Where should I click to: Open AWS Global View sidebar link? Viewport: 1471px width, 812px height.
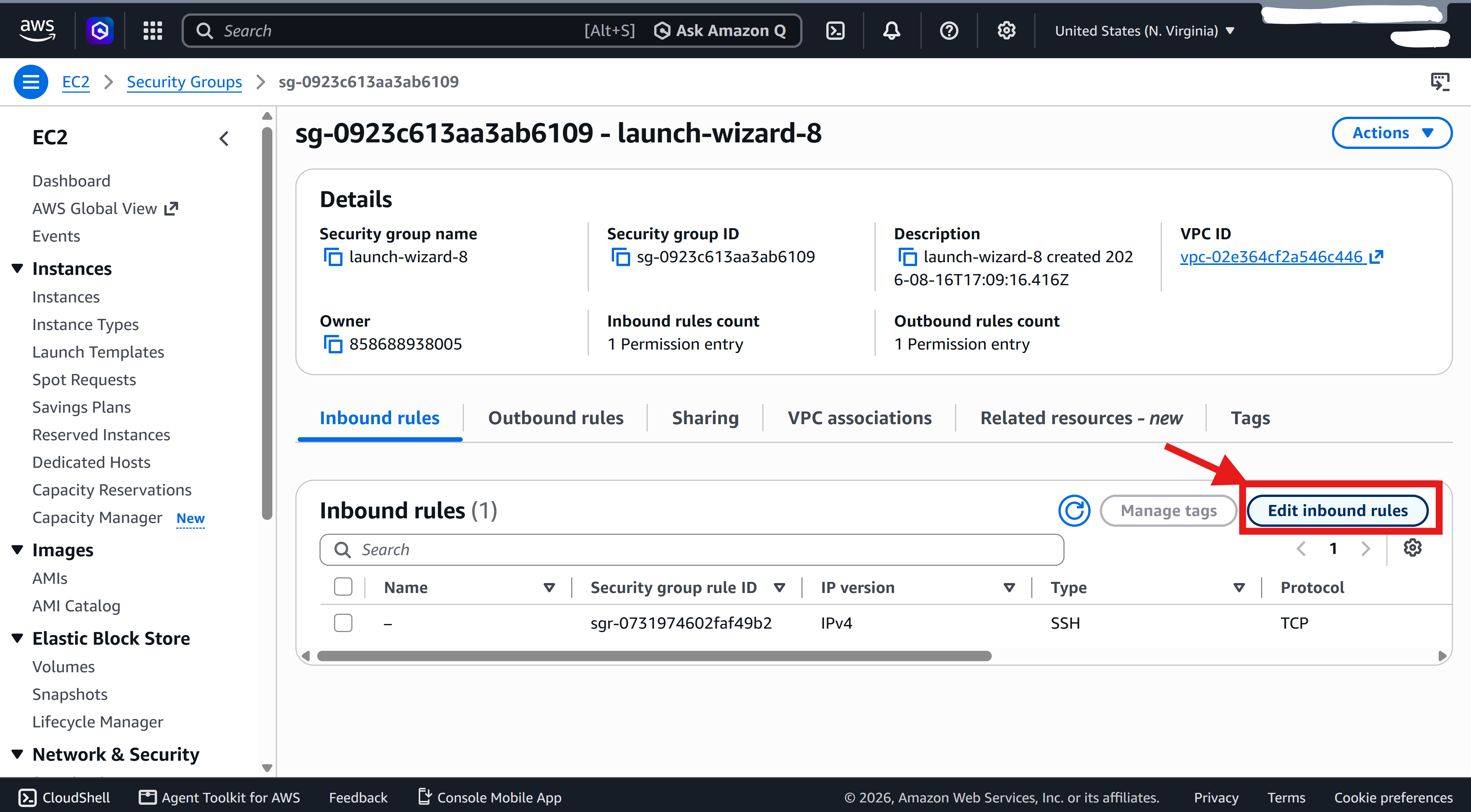(105, 208)
